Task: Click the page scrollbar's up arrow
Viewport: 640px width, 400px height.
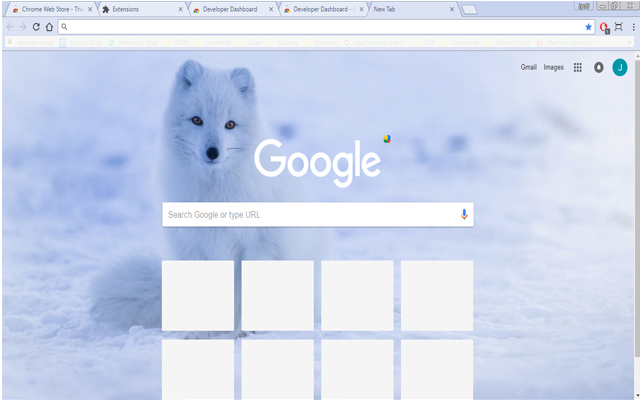Action: point(636,56)
